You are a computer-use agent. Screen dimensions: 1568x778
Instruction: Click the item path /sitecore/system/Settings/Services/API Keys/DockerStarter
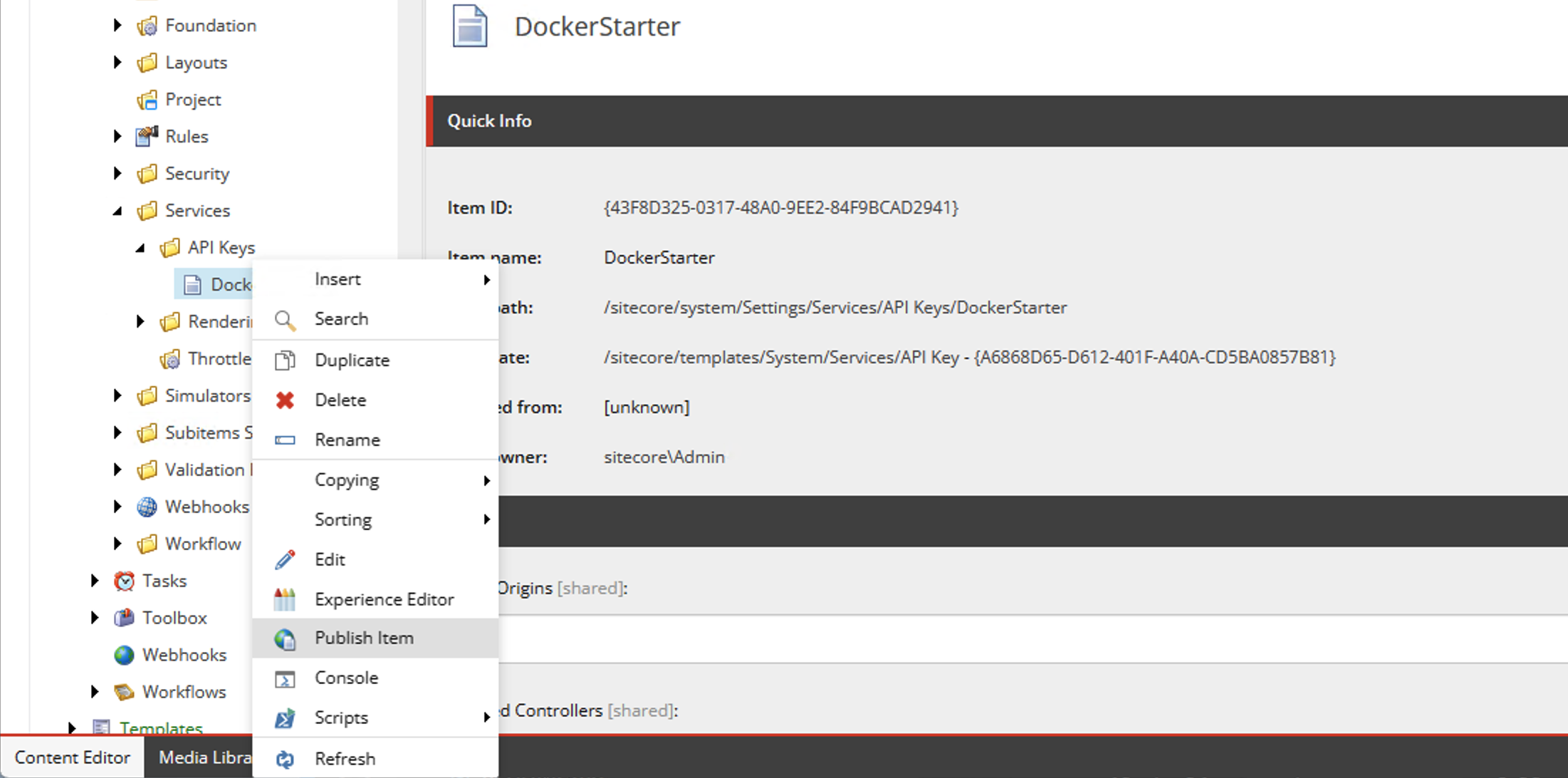[x=835, y=308]
